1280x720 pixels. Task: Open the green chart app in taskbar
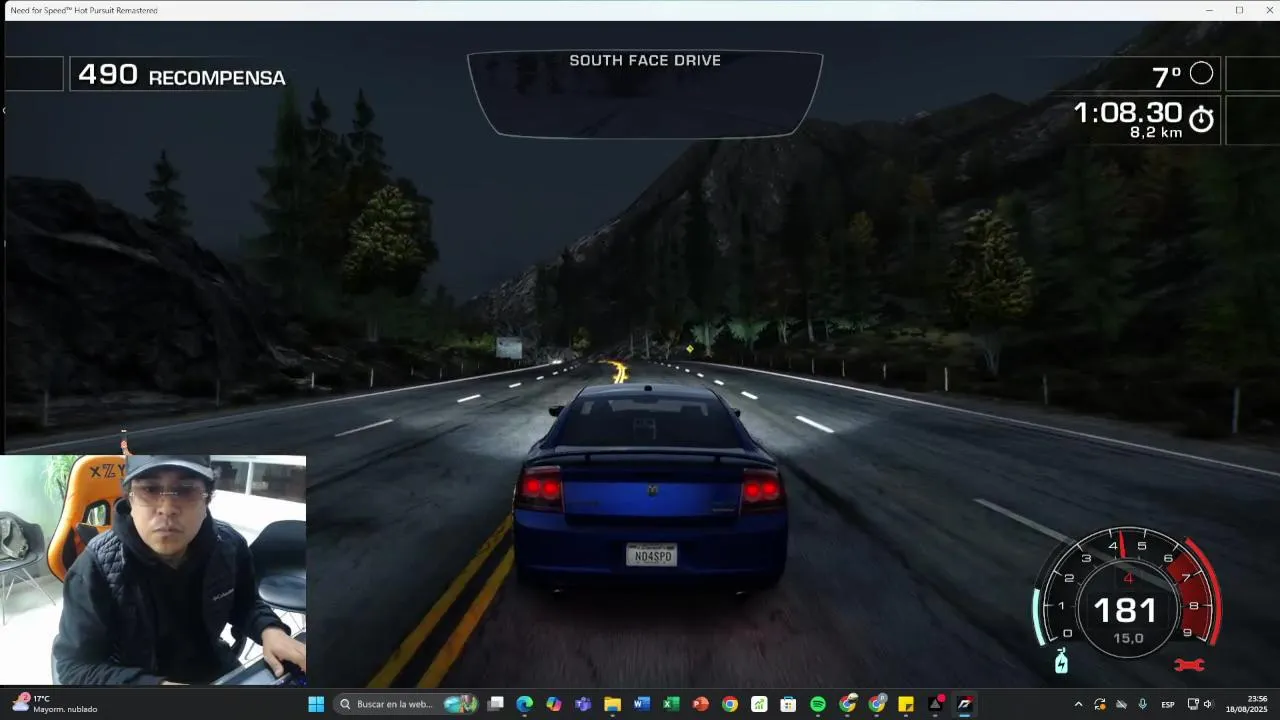(759, 704)
